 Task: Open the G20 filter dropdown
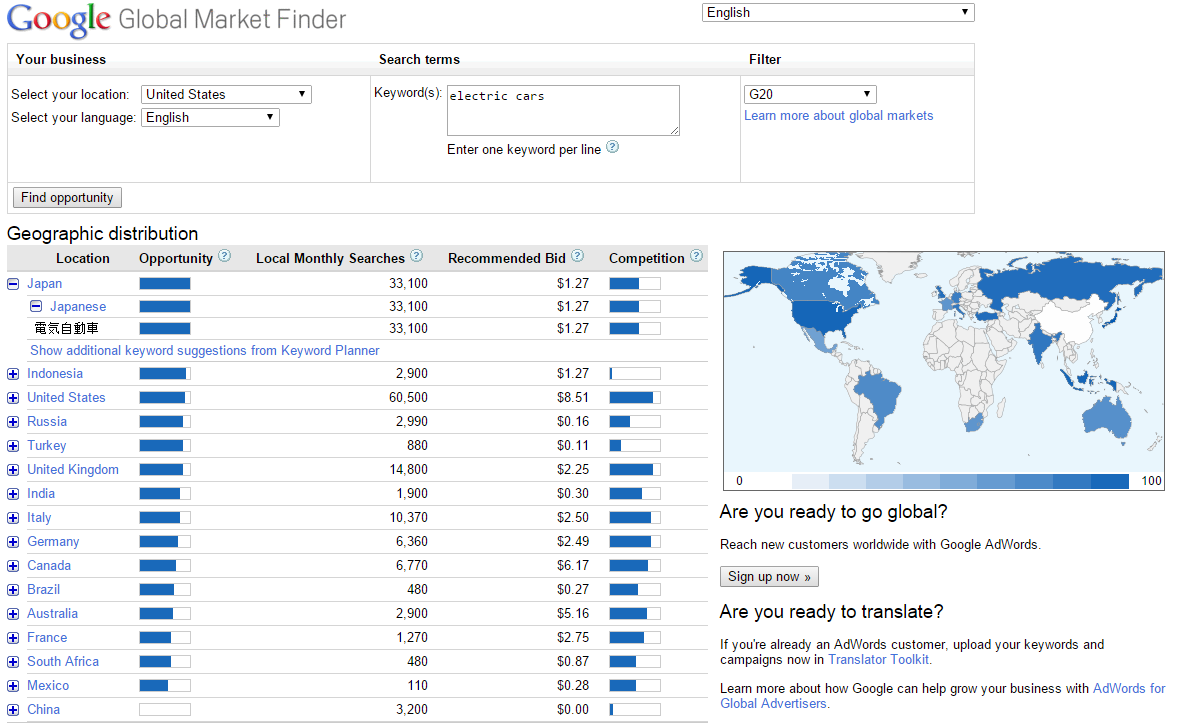click(x=810, y=94)
